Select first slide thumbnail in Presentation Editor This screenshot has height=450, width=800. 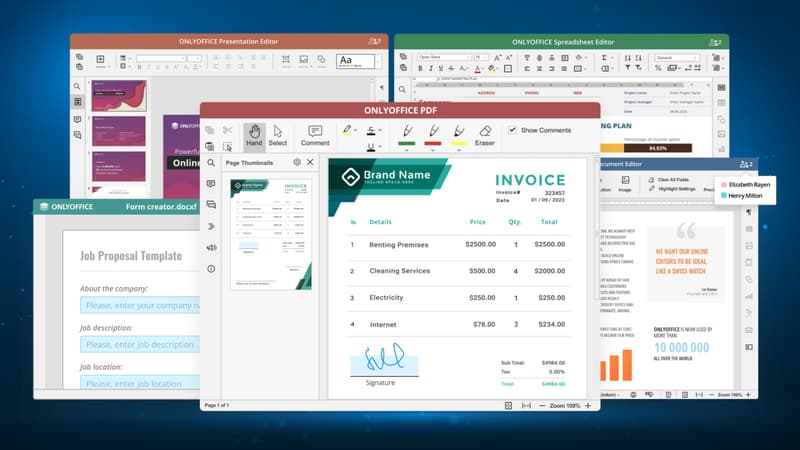(x=119, y=95)
